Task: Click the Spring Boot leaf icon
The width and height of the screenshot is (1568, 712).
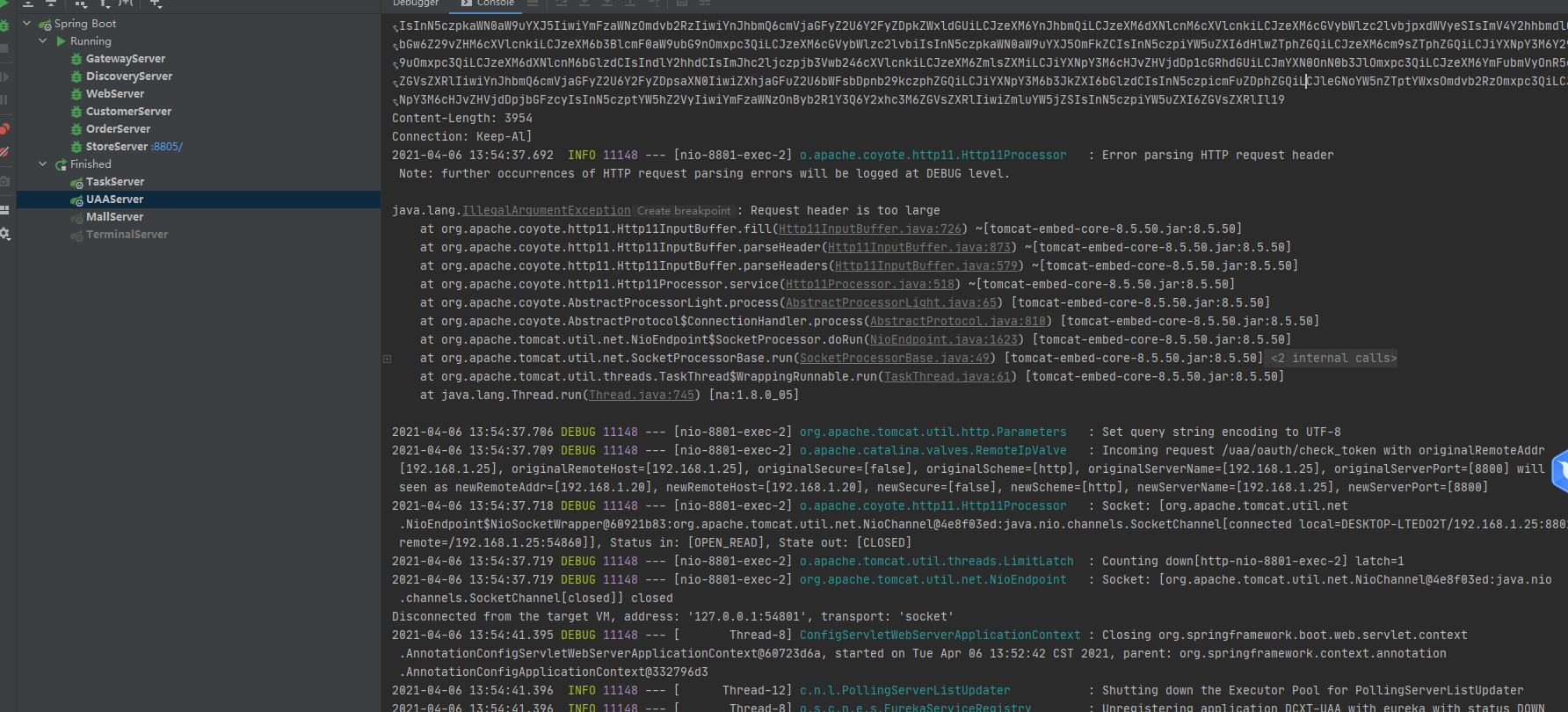Action: tap(45, 25)
